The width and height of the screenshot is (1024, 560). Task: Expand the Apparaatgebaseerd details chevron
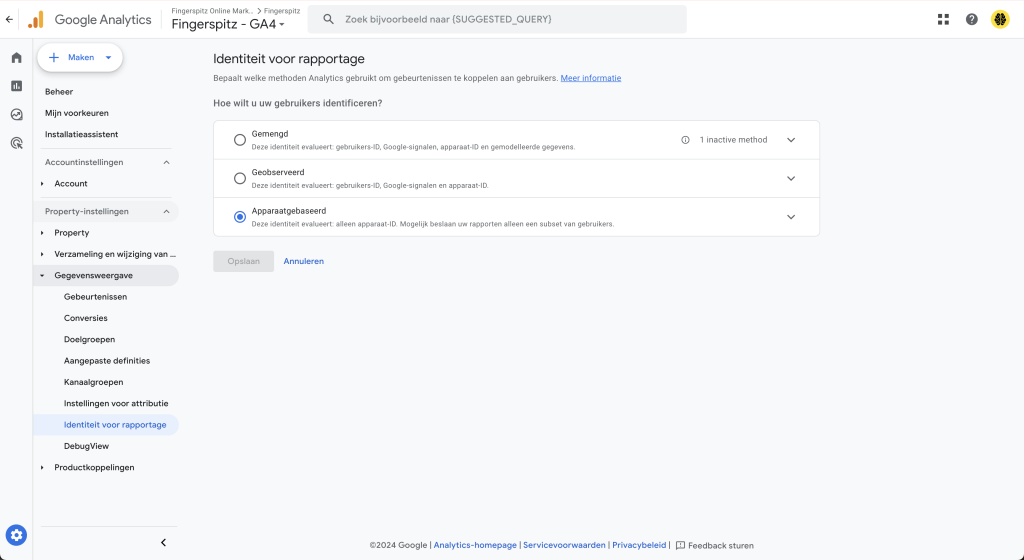pos(791,217)
